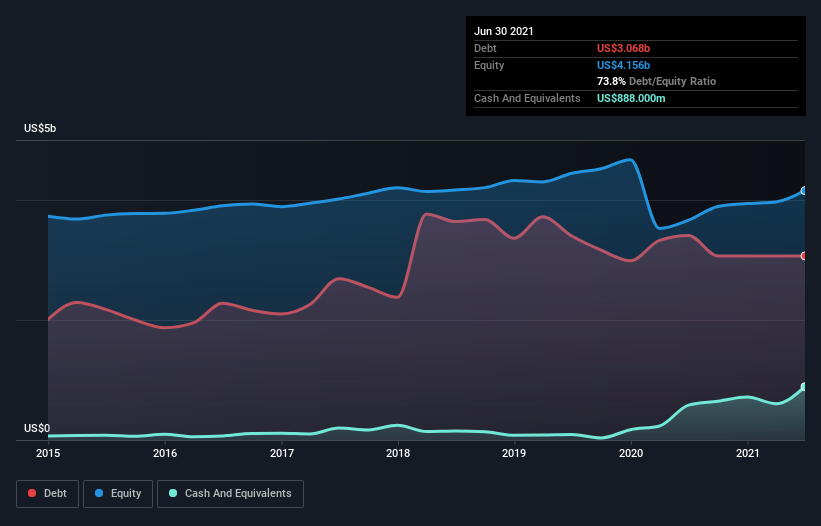821x526 pixels.
Task: Click the 2017 x-axis label
Action: tap(282, 453)
